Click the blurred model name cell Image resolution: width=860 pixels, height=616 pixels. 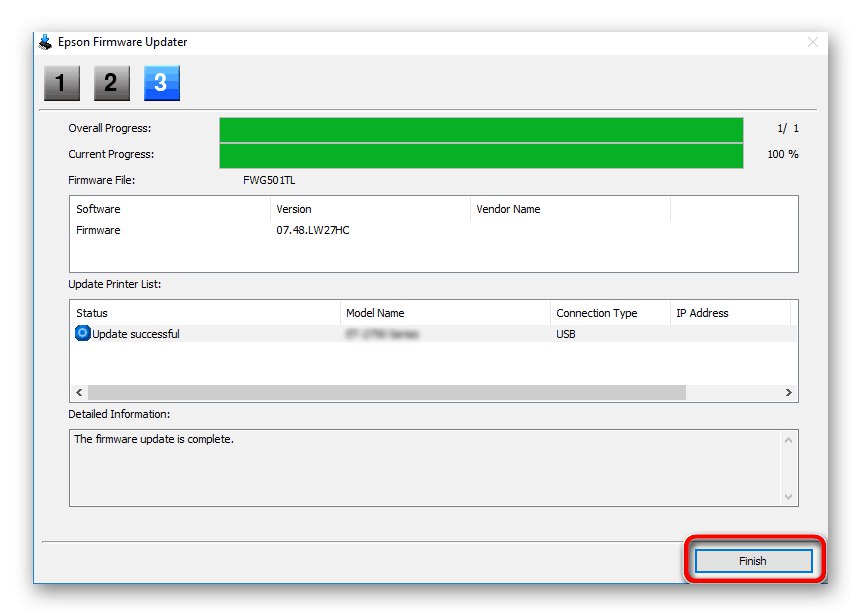pyautogui.click(x=382, y=334)
